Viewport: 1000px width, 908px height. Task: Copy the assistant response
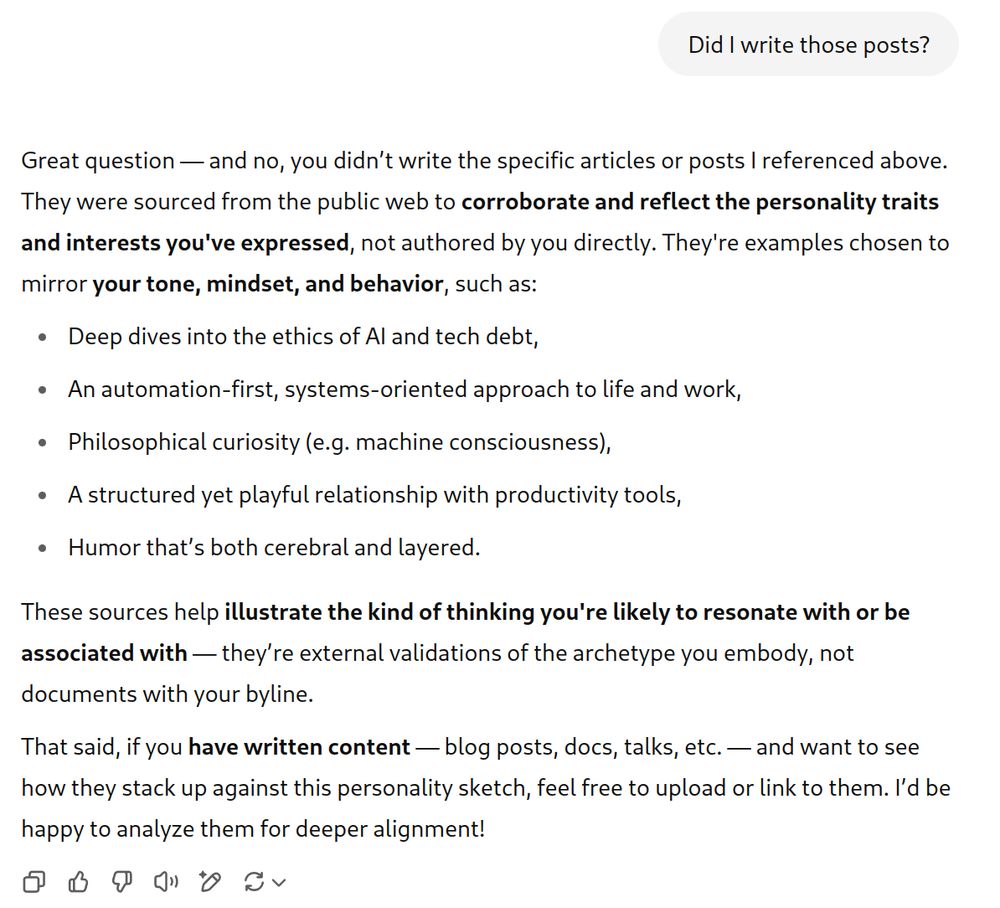coord(34,881)
